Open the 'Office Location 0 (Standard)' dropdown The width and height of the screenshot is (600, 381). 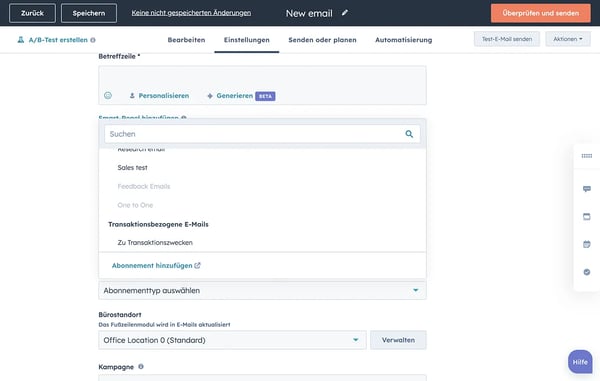[232, 340]
